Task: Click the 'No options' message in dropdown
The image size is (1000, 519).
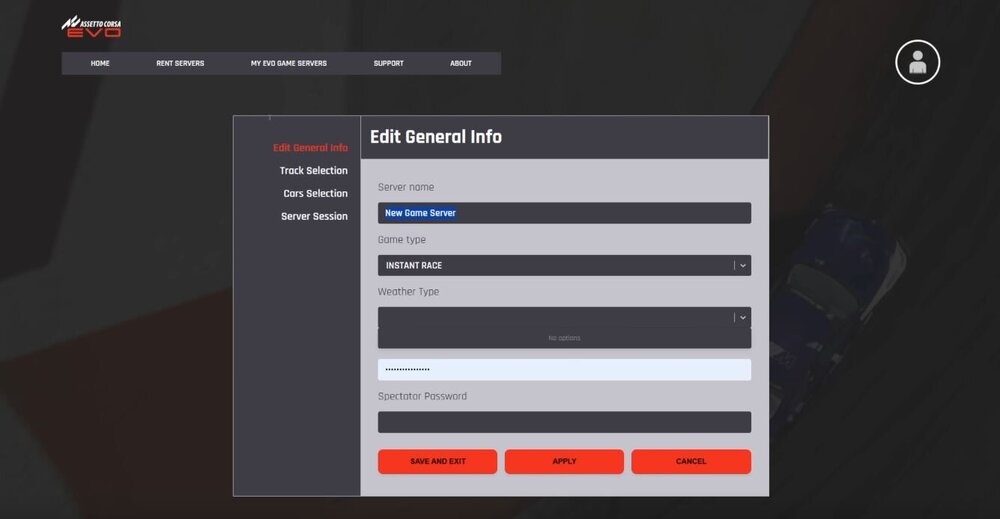Action: tap(564, 338)
